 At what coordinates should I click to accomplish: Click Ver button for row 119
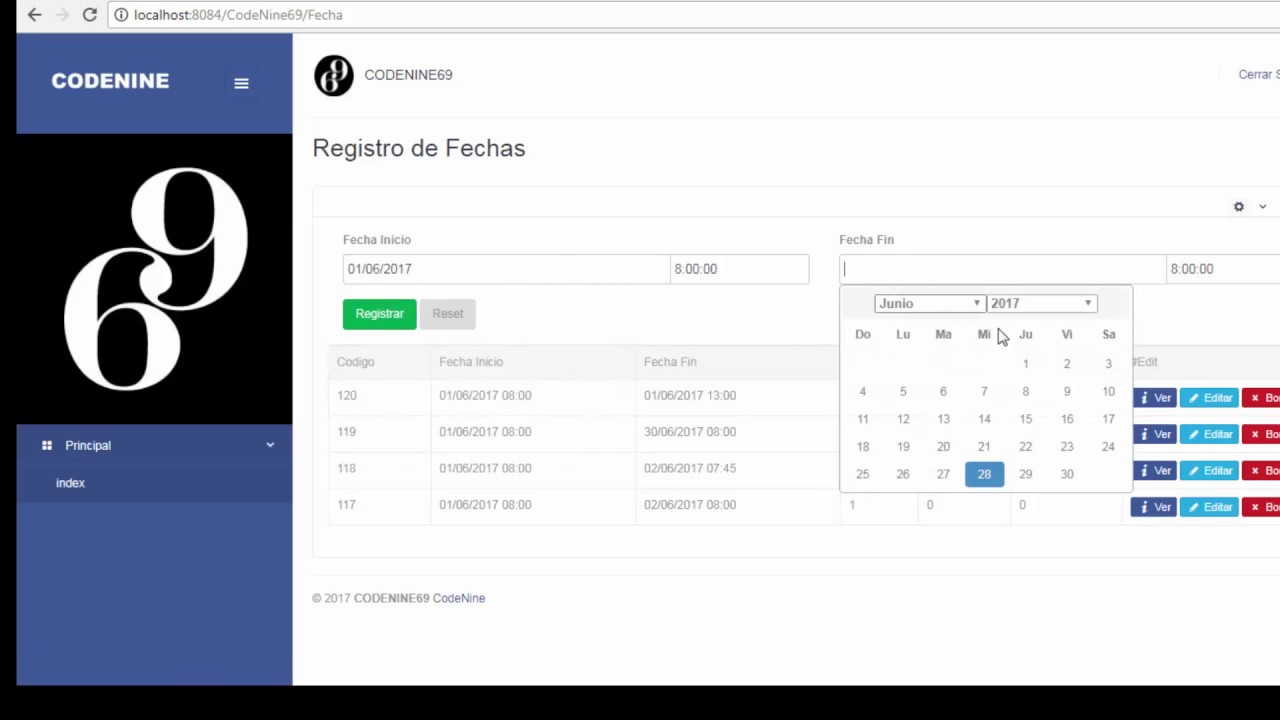(1154, 434)
